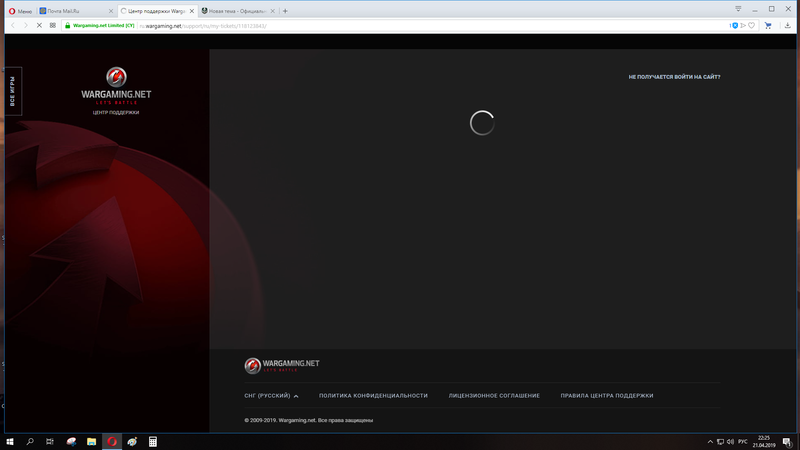Stop loading the page
800x450 pixels.
39,26
